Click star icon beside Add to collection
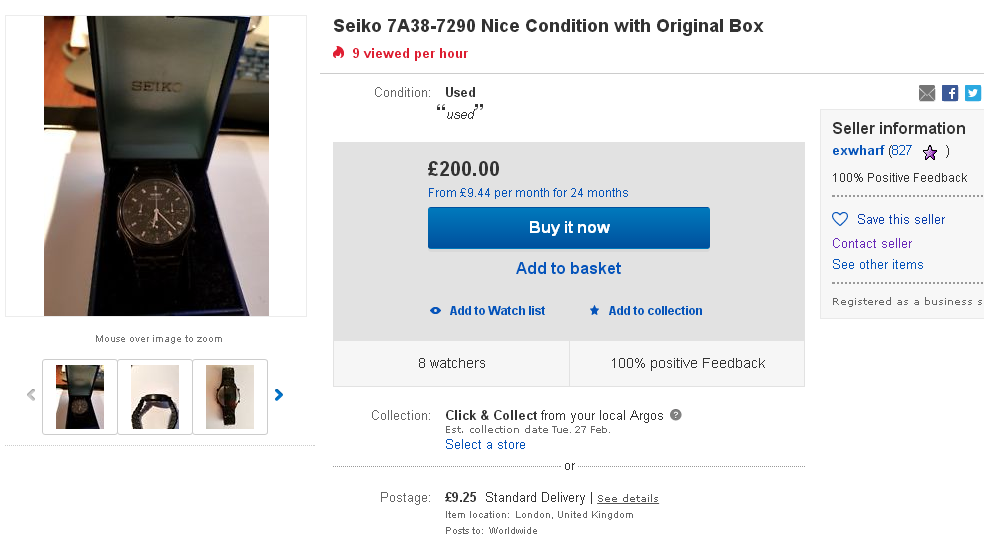 [594, 311]
